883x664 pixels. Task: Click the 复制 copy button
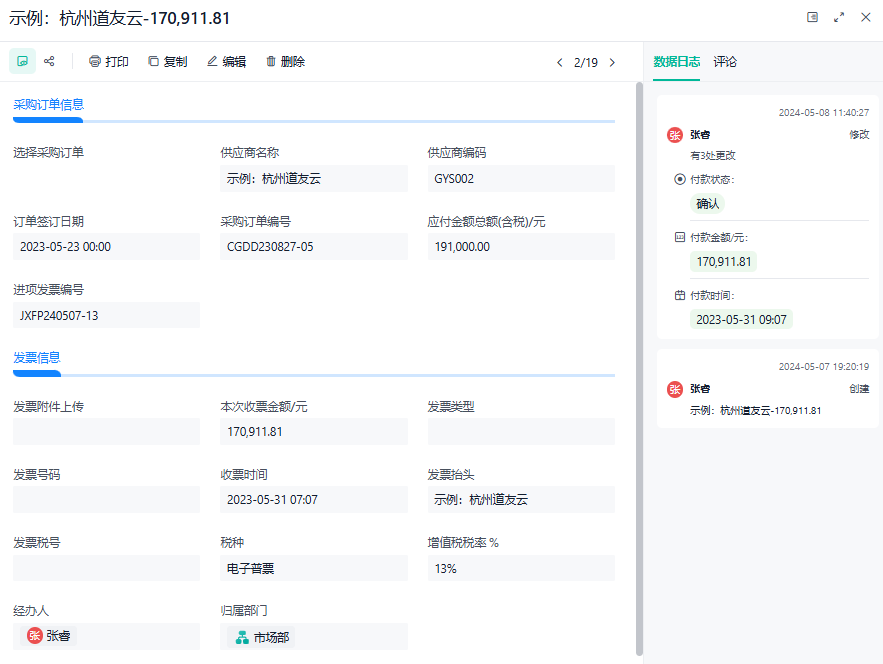pos(167,61)
